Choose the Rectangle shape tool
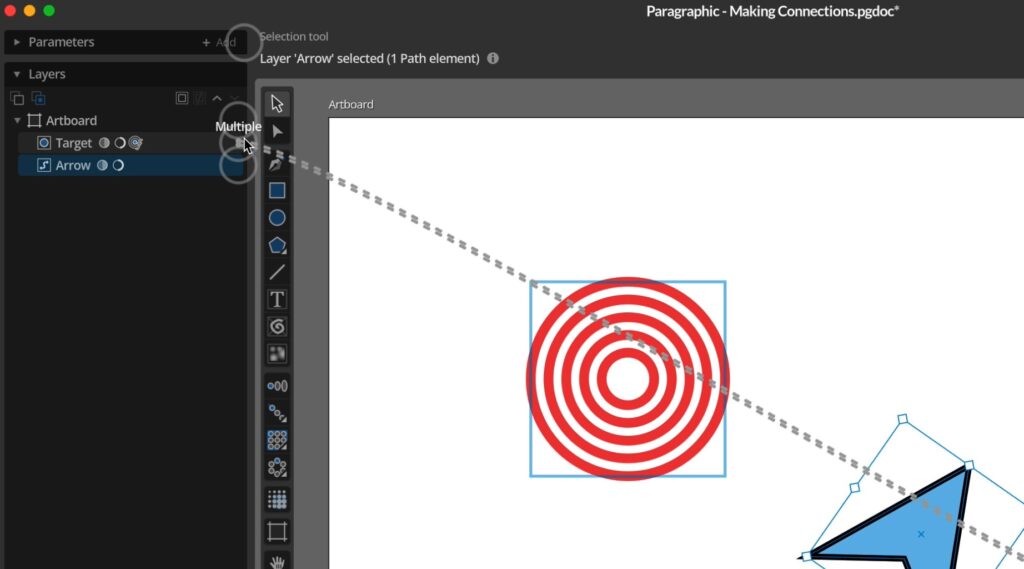 point(277,190)
